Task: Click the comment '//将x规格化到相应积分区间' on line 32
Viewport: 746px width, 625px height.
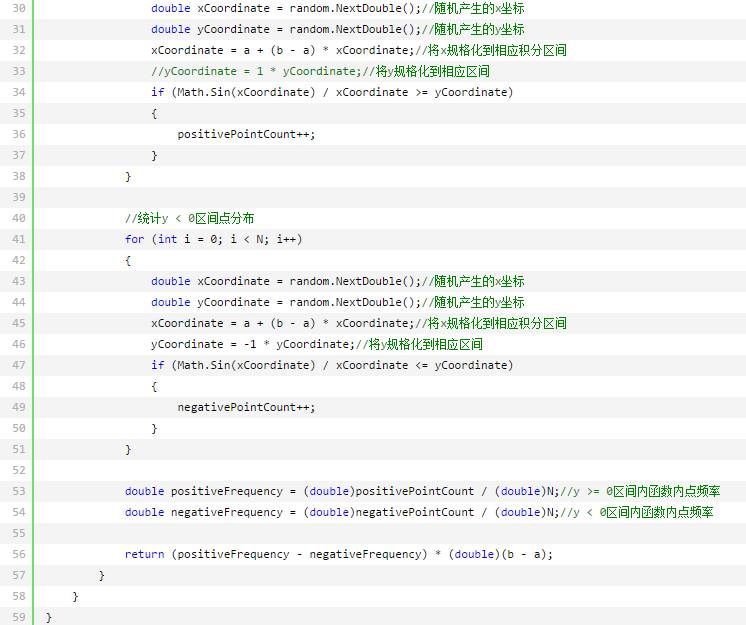Action: 491,50
